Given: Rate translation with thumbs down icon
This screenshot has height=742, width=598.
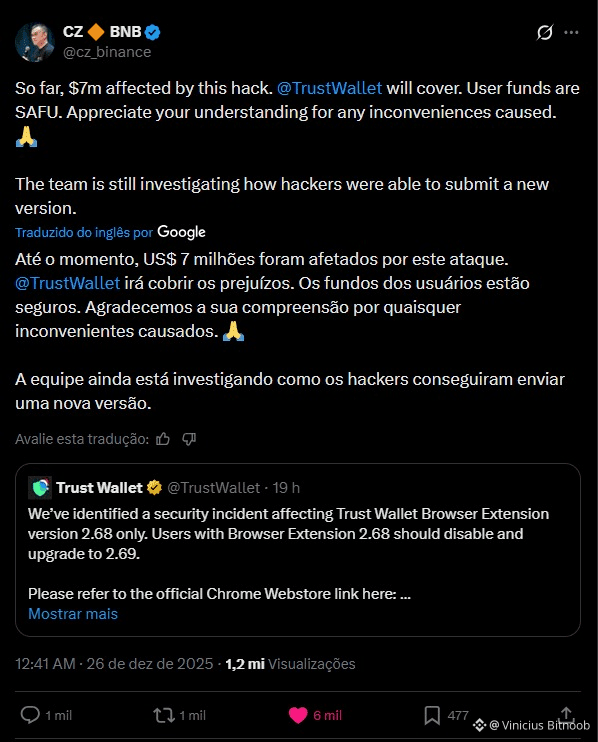Looking at the screenshot, I should [x=189, y=439].
